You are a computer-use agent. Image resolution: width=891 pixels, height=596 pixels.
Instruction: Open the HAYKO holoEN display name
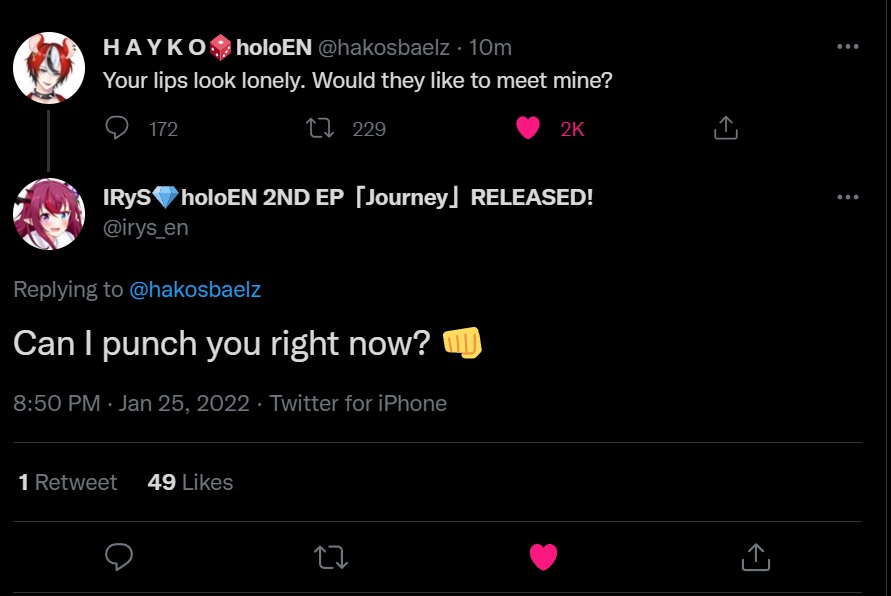coord(206,47)
